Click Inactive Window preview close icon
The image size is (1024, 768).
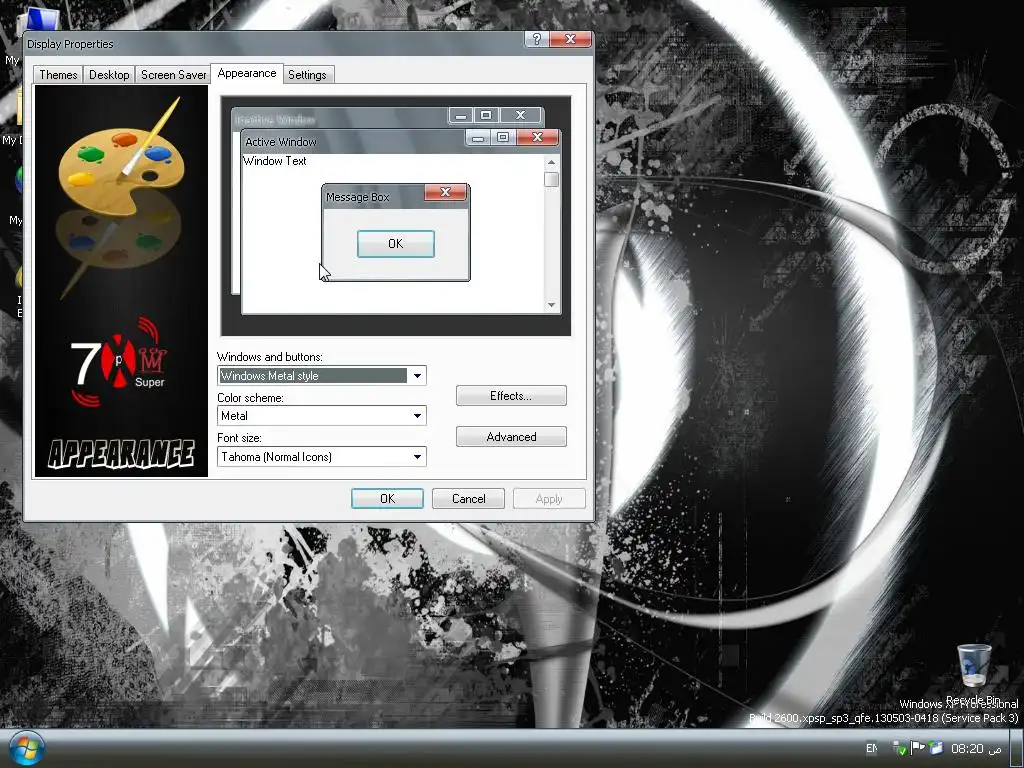[x=520, y=116]
